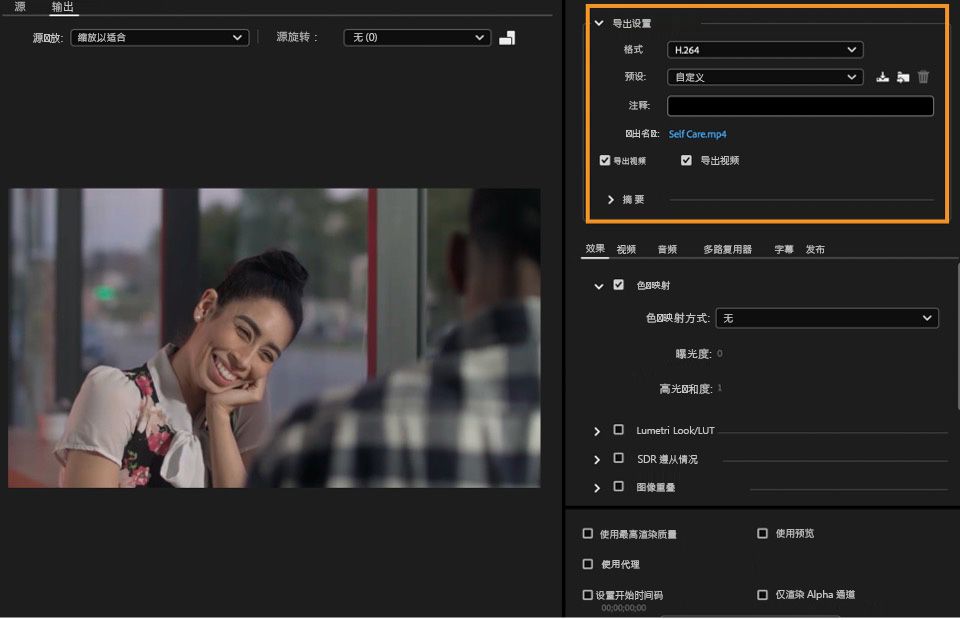This screenshot has height=620, width=960.
Task: Uncheck the second 导出视频 checkbox beside it
Action: [686, 160]
